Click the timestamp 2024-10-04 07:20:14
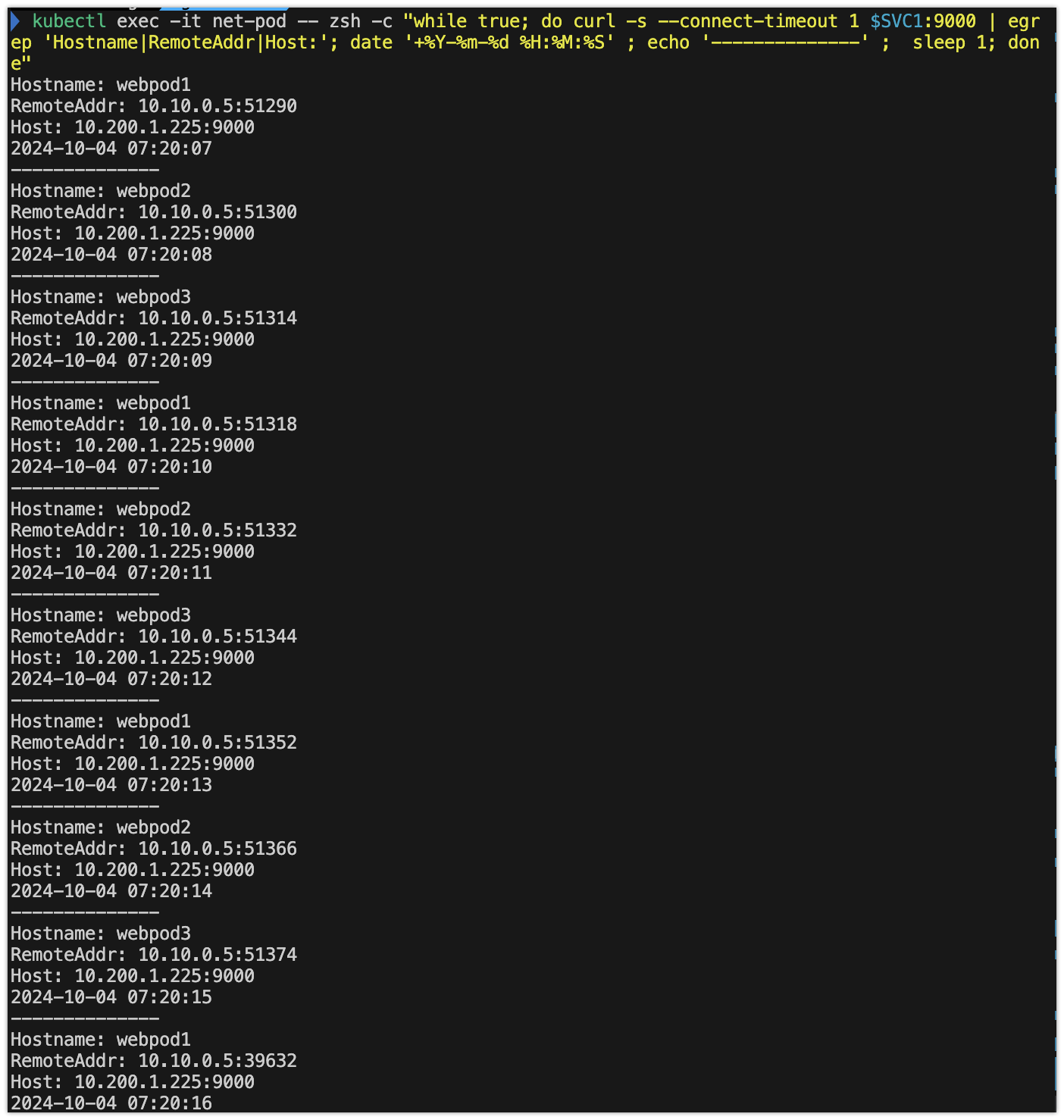The width and height of the screenshot is (1064, 1120). point(111,891)
